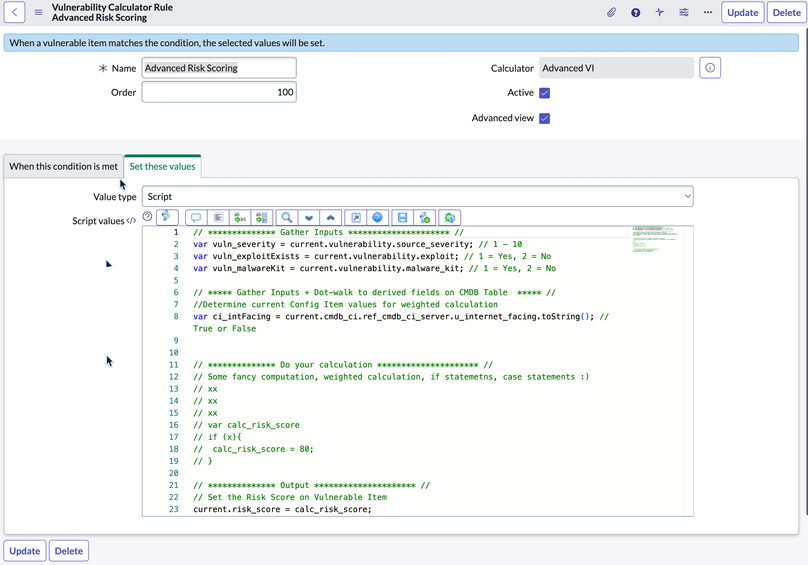Click the toggle comment speech bubble icon
808x565 pixels.
(196, 218)
